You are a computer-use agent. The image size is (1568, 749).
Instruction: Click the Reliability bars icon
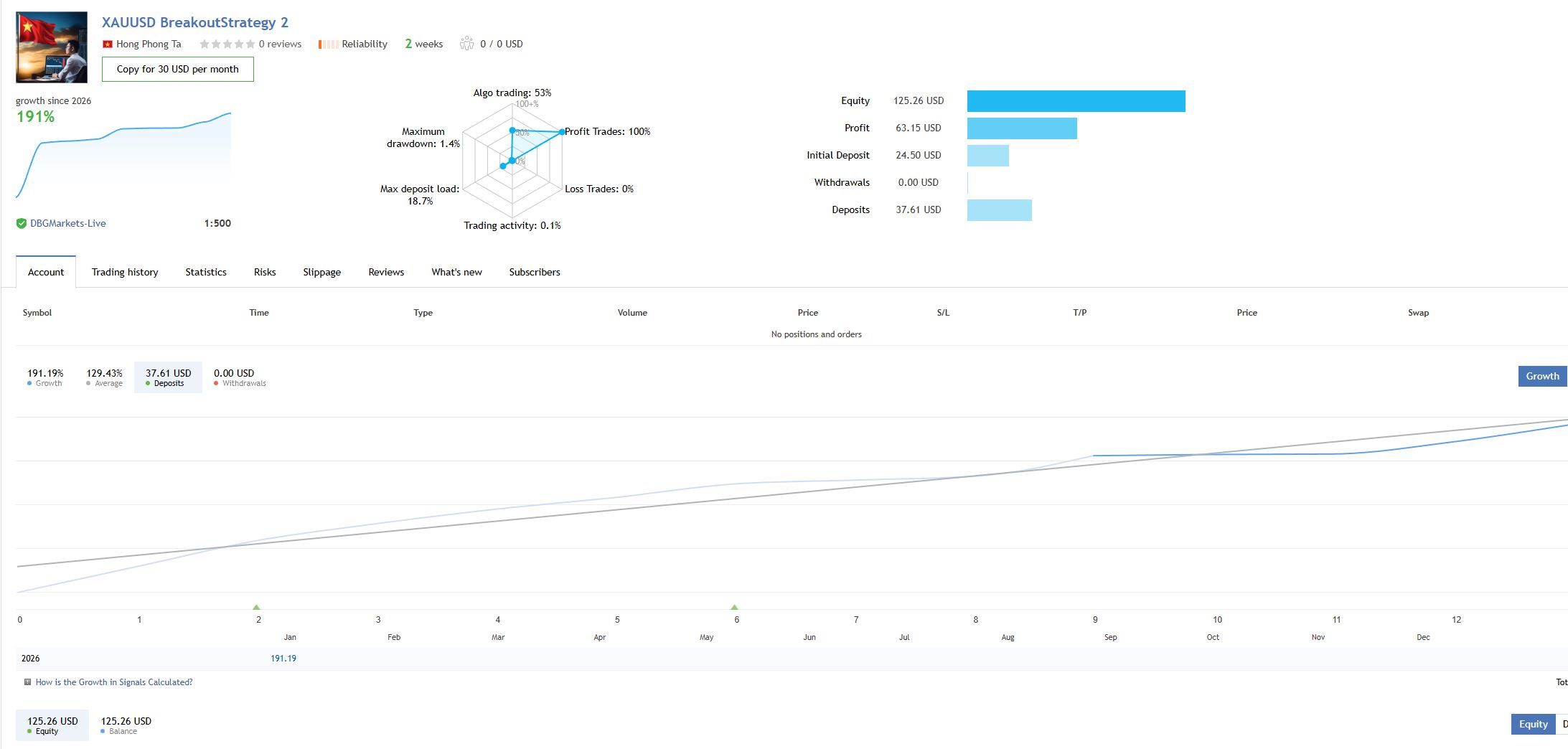click(328, 44)
